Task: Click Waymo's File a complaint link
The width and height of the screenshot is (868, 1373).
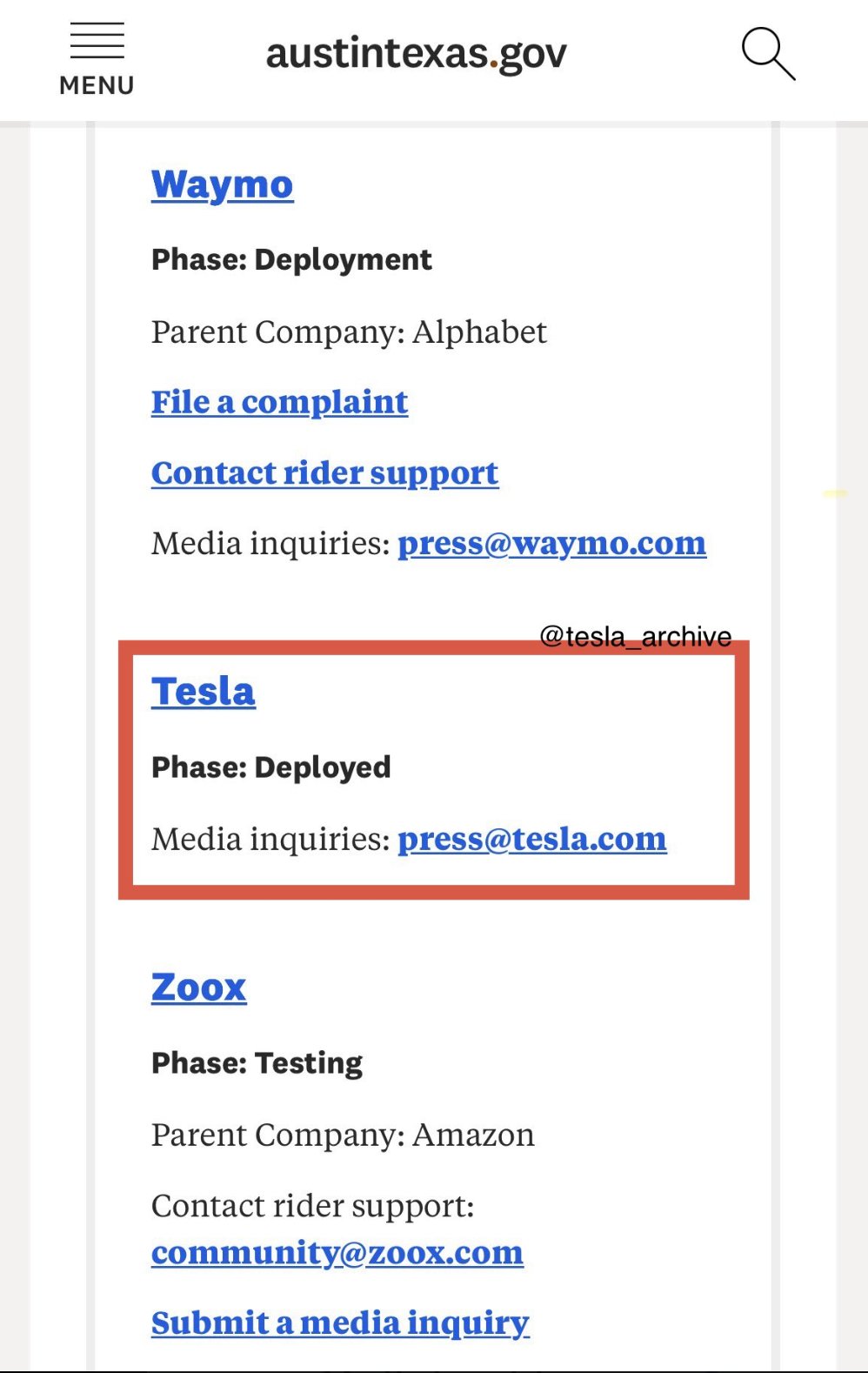Action: (x=279, y=402)
